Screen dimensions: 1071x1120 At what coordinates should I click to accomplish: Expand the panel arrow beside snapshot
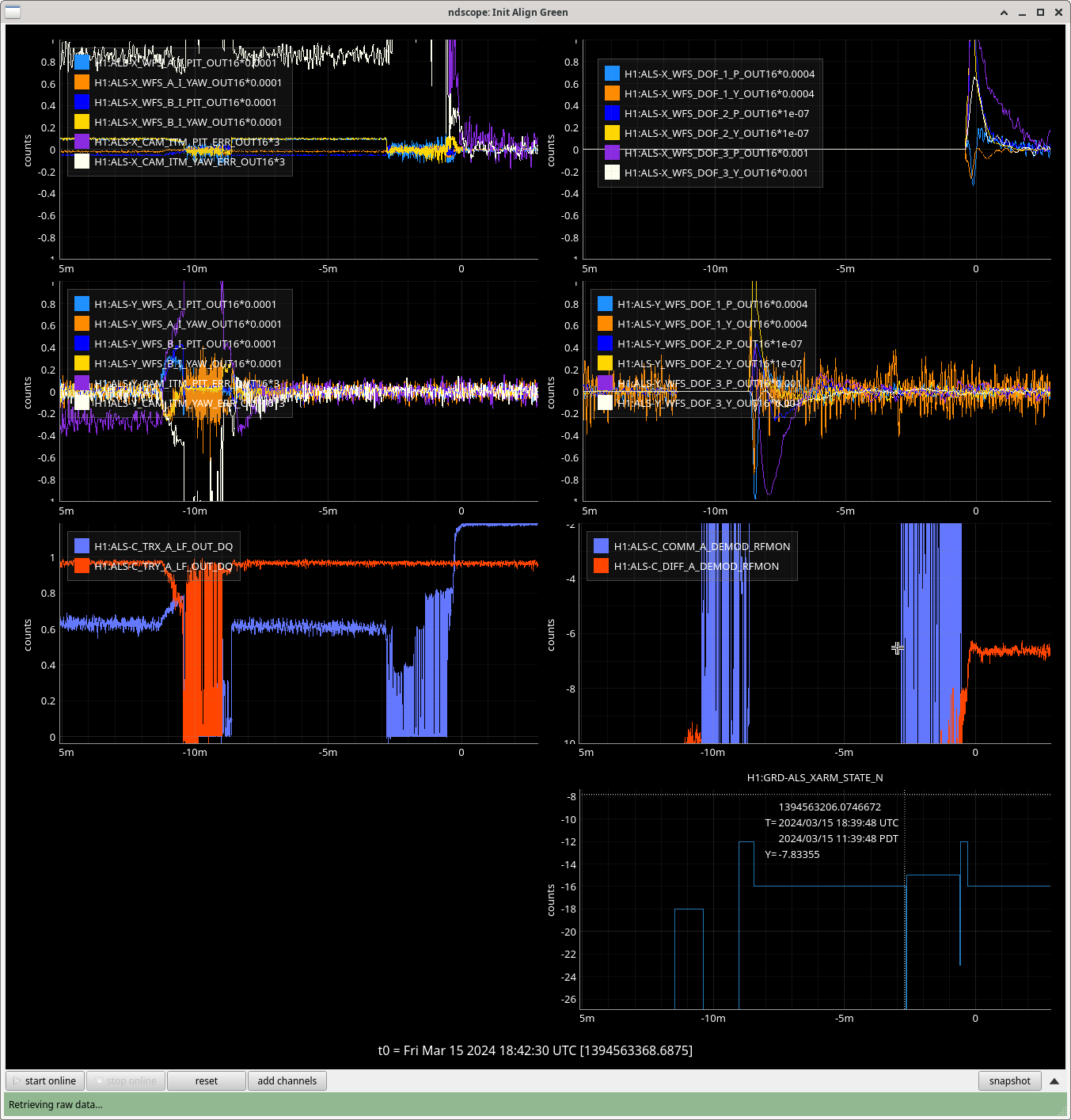pyautogui.click(x=1054, y=1080)
